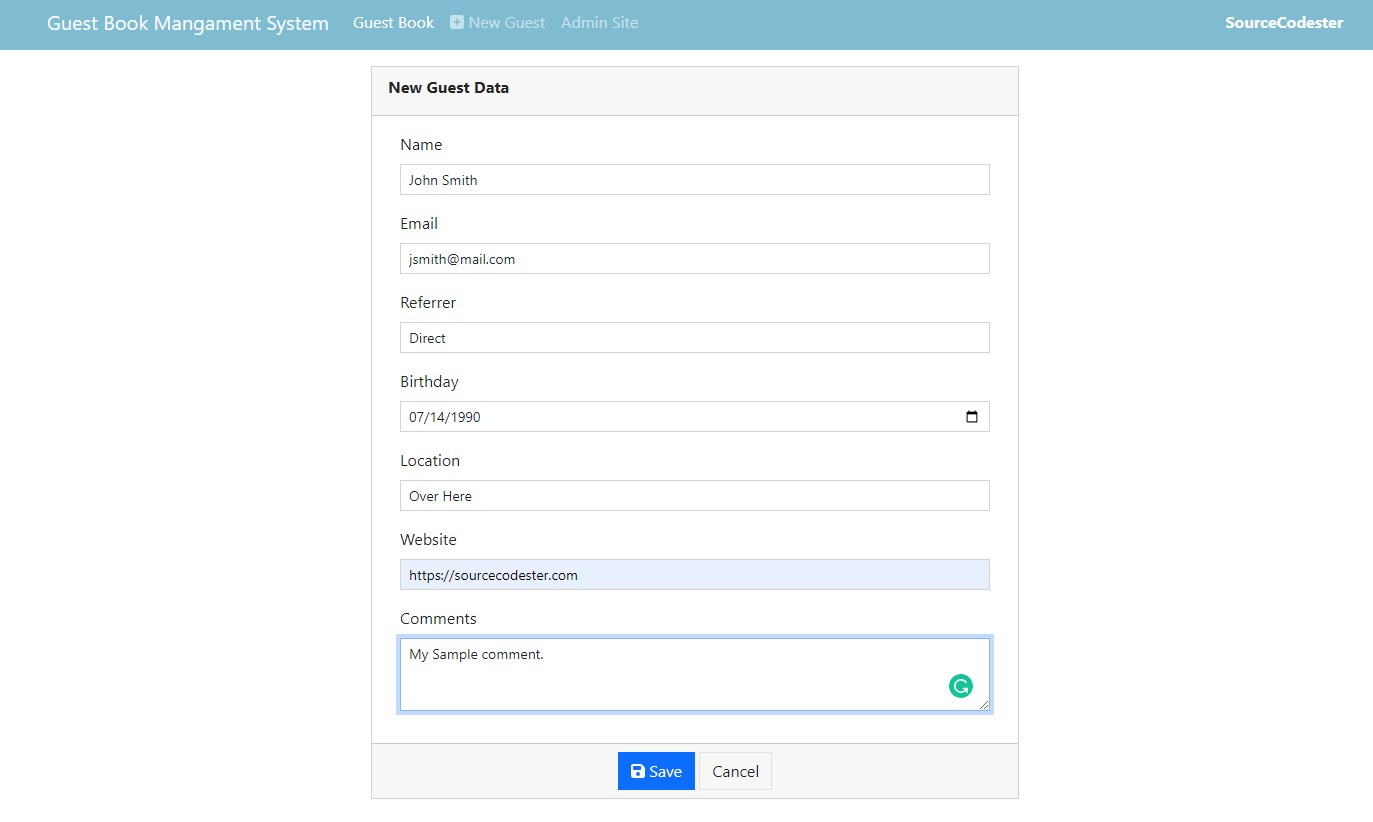Select the Email field with jsmith@mail.com
This screenshot has width=1373, height=822.
click(694, 258)
